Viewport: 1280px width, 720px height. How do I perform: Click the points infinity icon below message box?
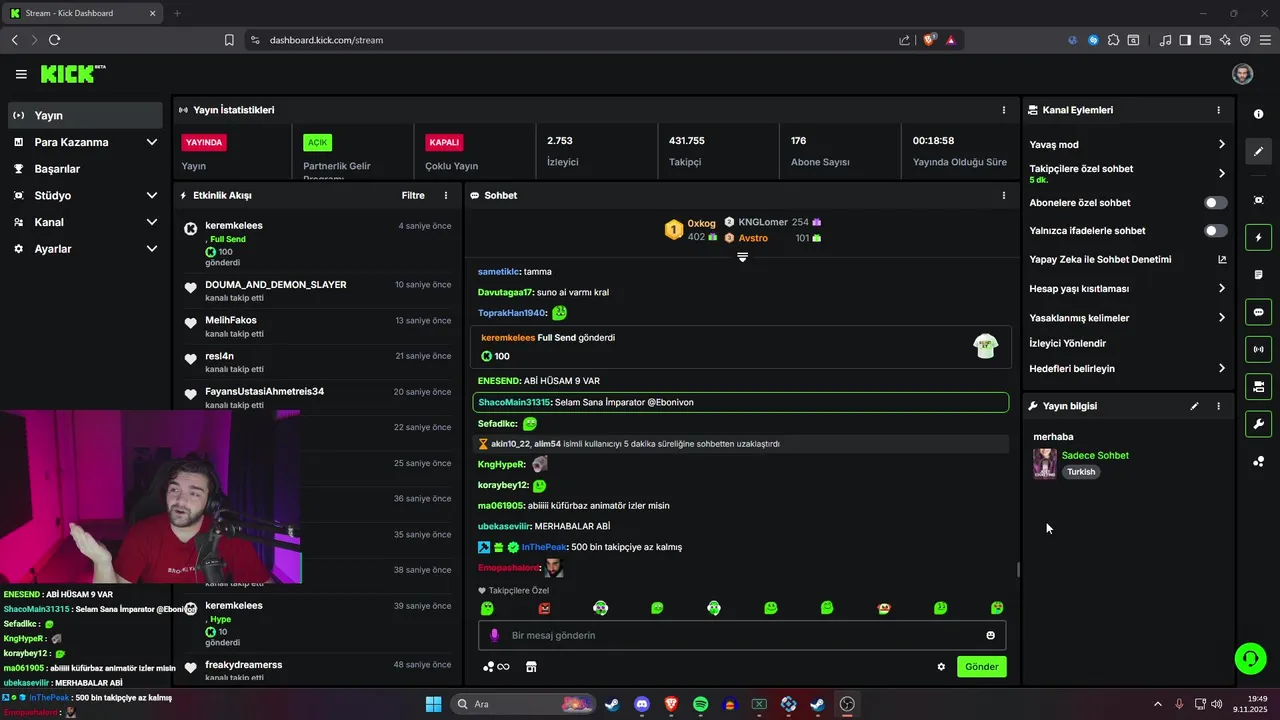click(x=496, y=667)
